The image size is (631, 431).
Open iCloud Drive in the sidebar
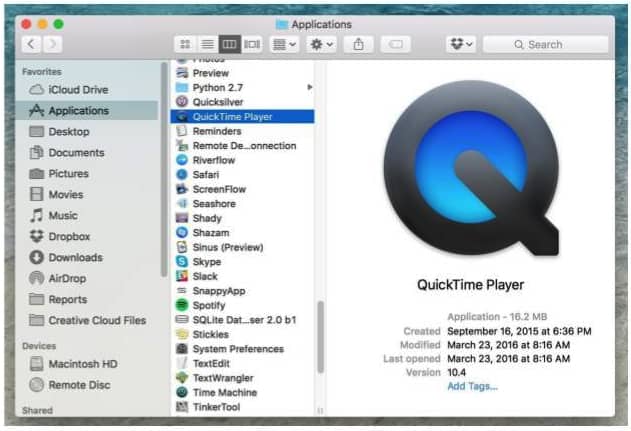[77, 90]
